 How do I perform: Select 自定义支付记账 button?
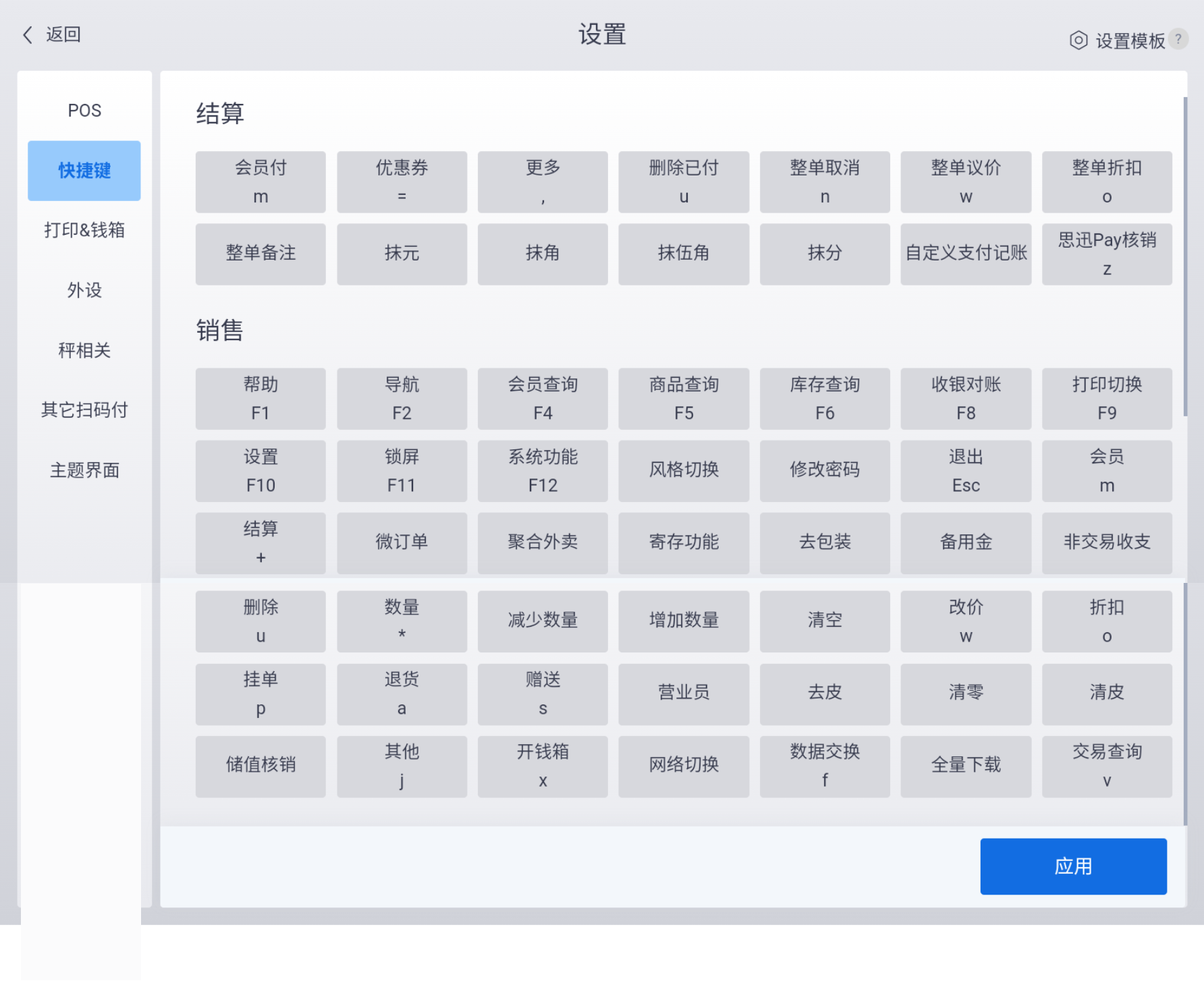coord(966,254)
